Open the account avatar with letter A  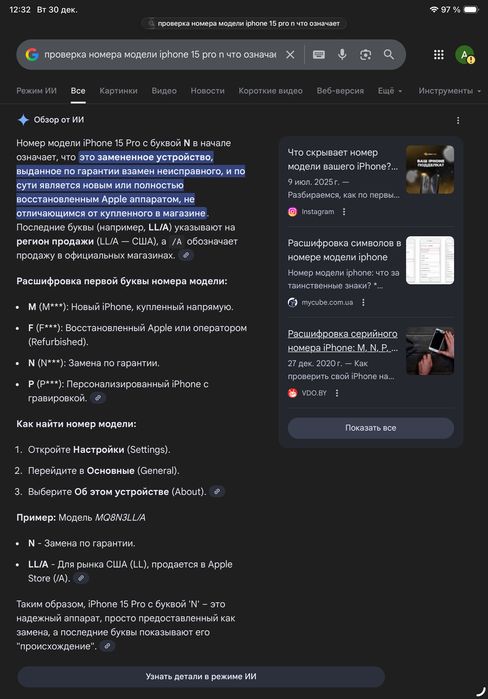(x=465, y=54)
